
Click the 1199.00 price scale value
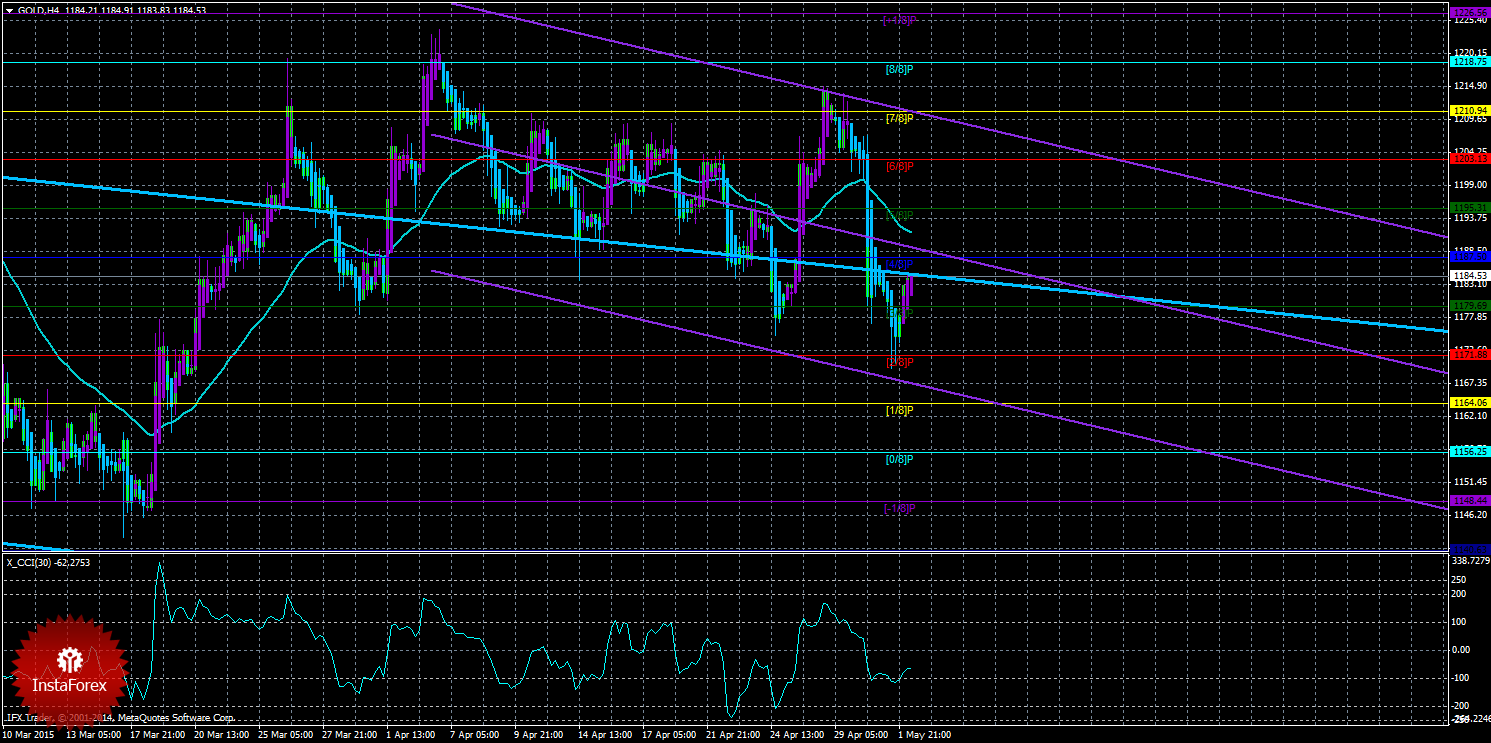coord(1468,185)
